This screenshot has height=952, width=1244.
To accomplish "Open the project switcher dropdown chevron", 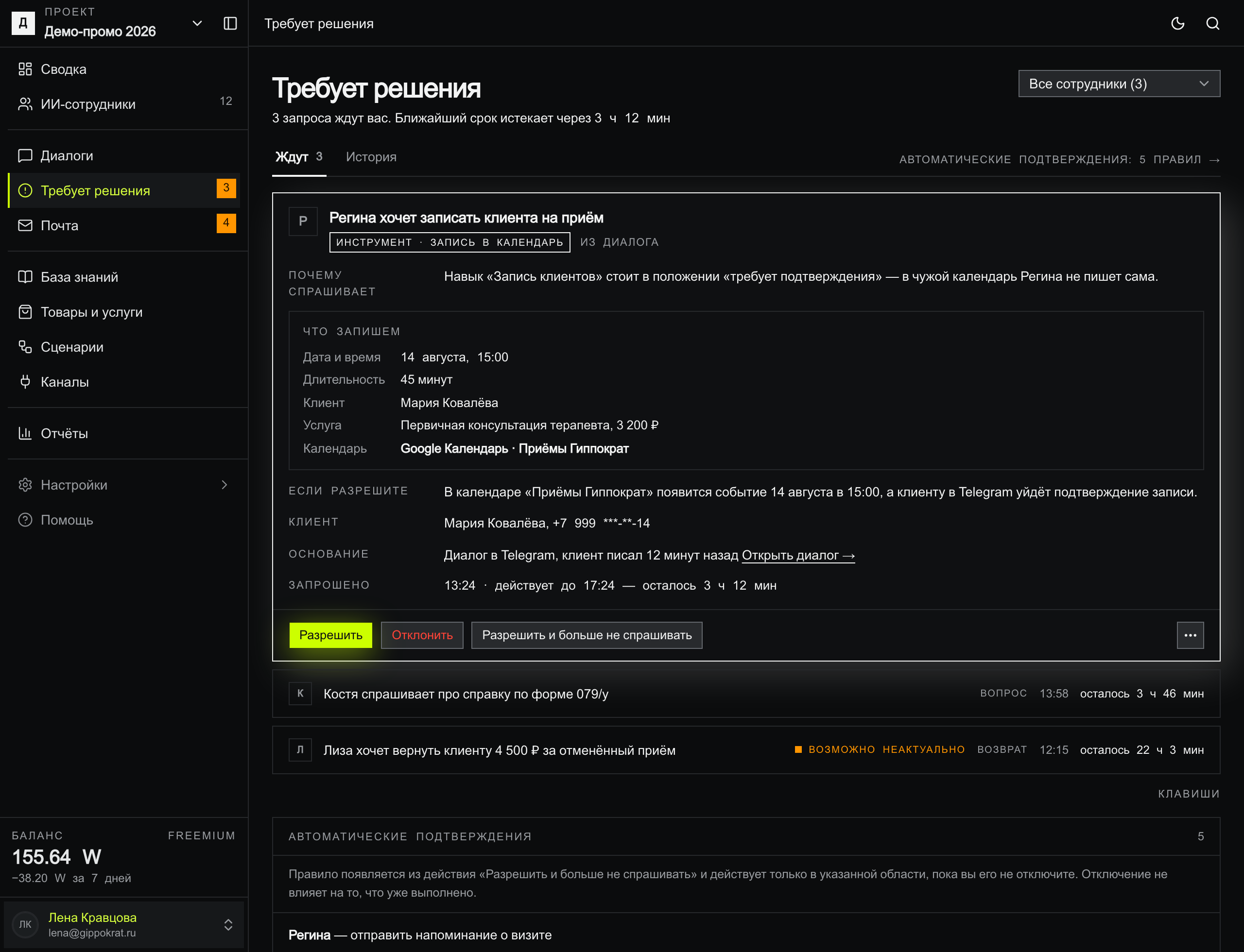I will tap(197, 23).
